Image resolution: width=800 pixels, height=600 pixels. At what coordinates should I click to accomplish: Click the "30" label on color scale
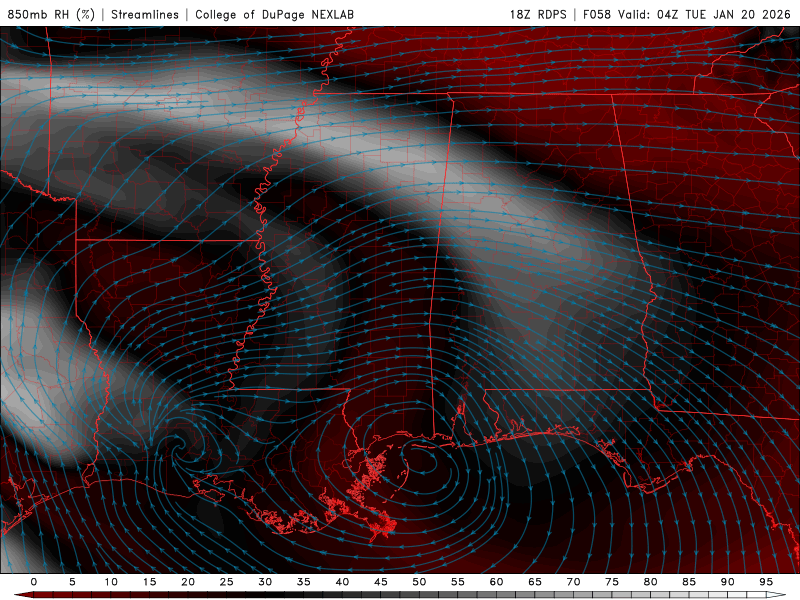[x=265, y=582]
